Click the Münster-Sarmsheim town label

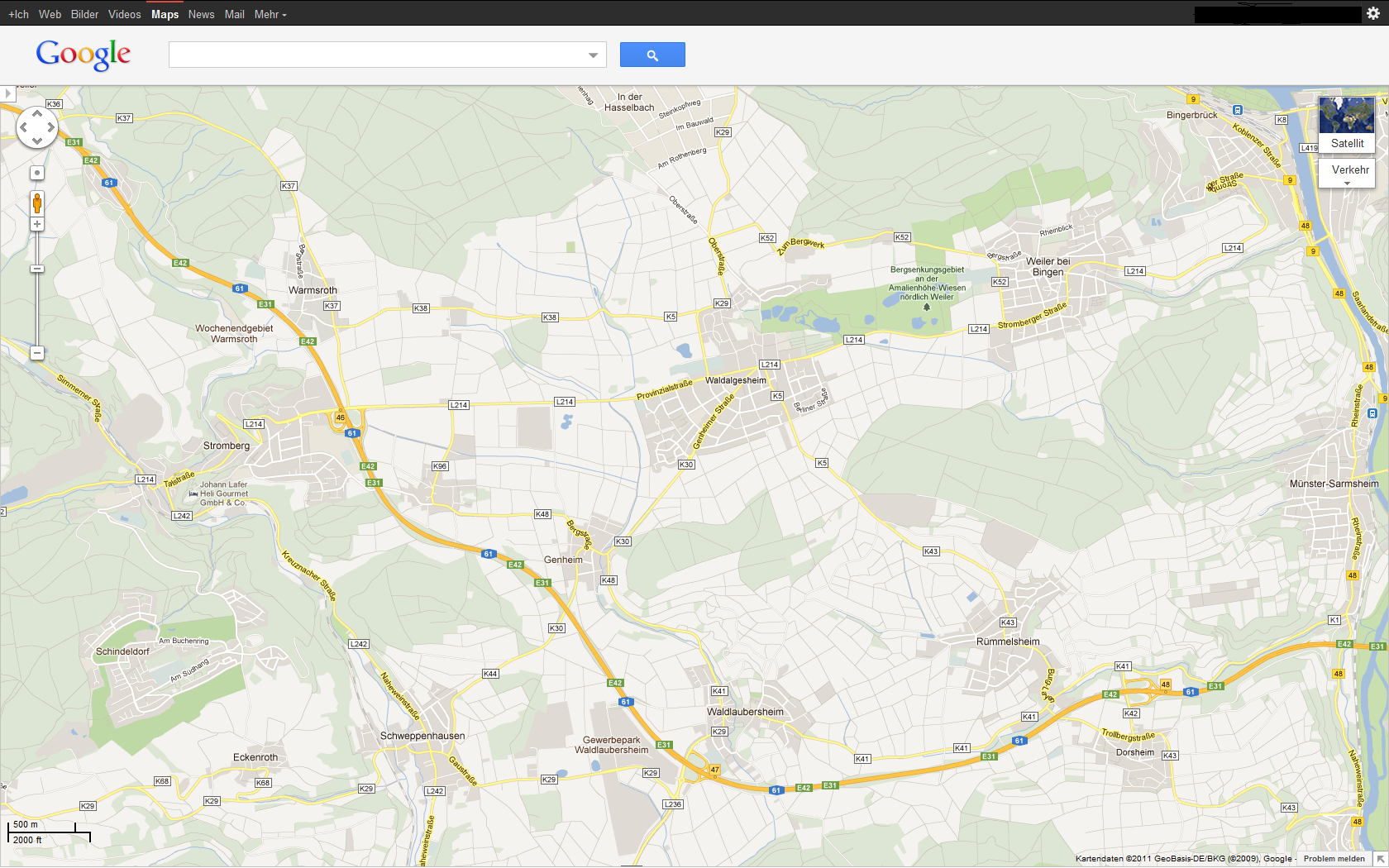coord(1334,484)
